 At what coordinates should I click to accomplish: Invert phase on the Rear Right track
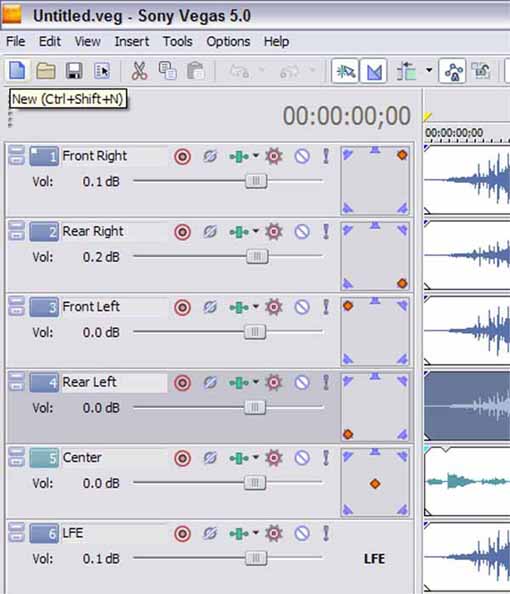[x=210, y=231]
